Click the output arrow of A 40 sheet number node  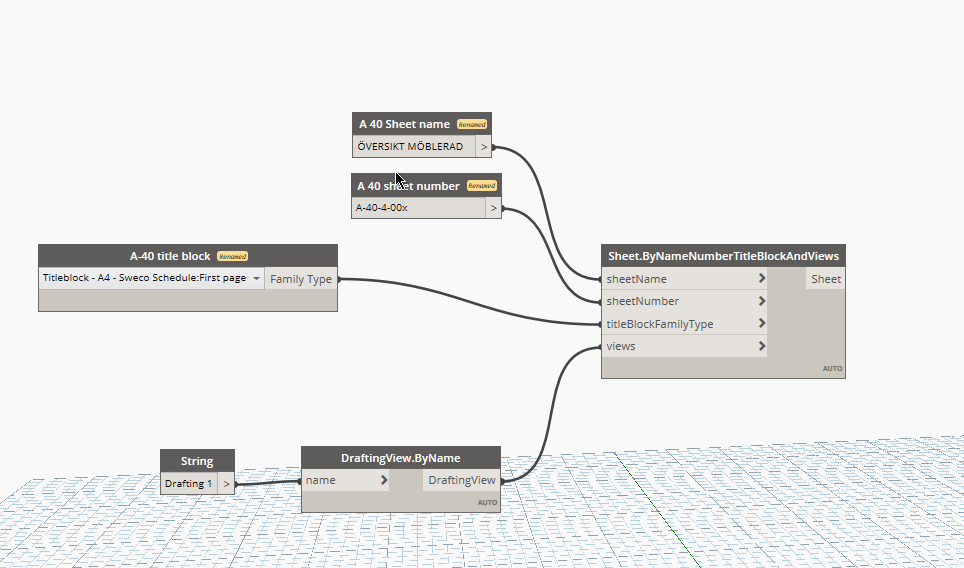pyautogui.click(x=493, y=208)
